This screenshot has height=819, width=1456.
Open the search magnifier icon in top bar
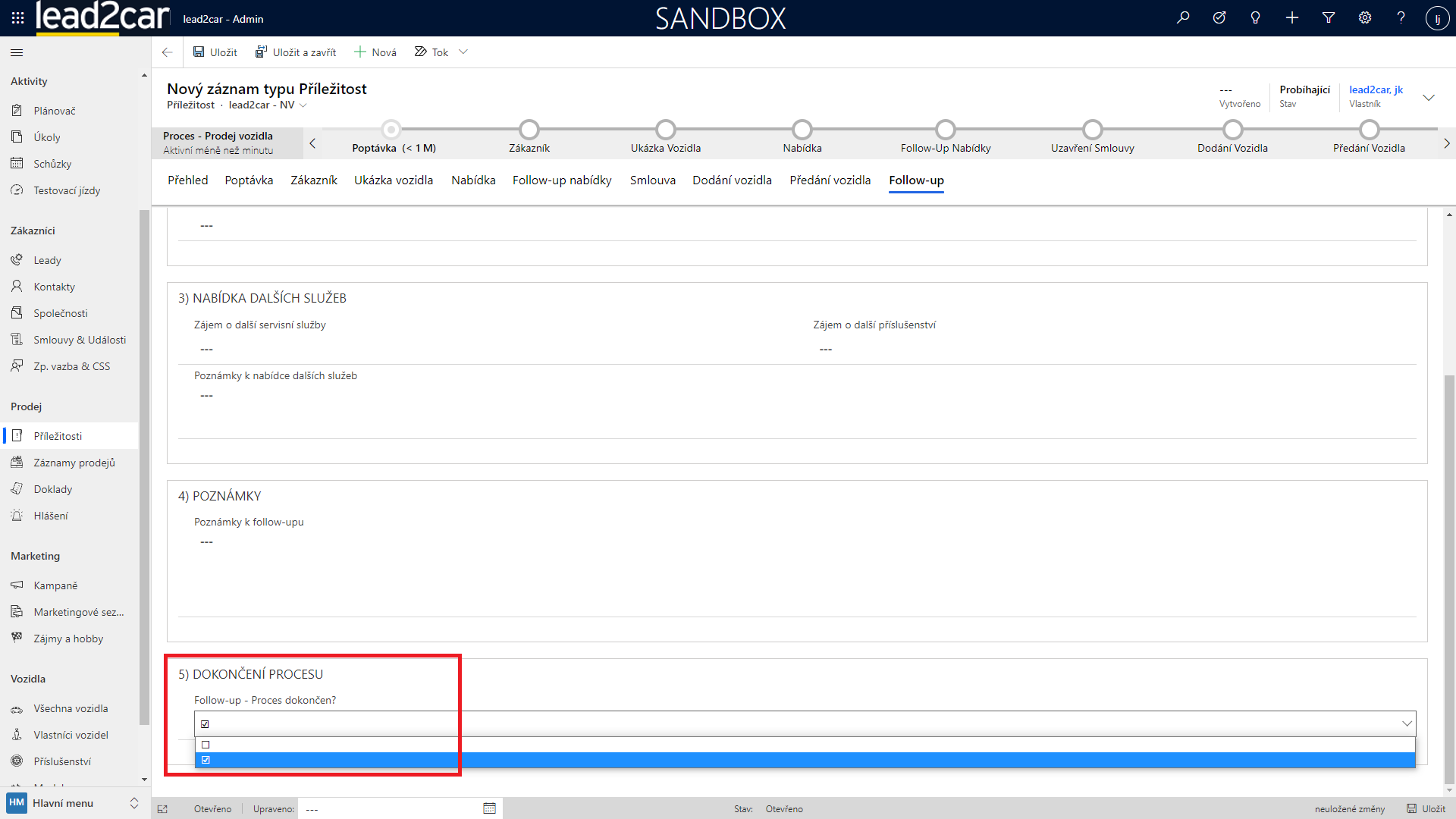pos(1183,17)
